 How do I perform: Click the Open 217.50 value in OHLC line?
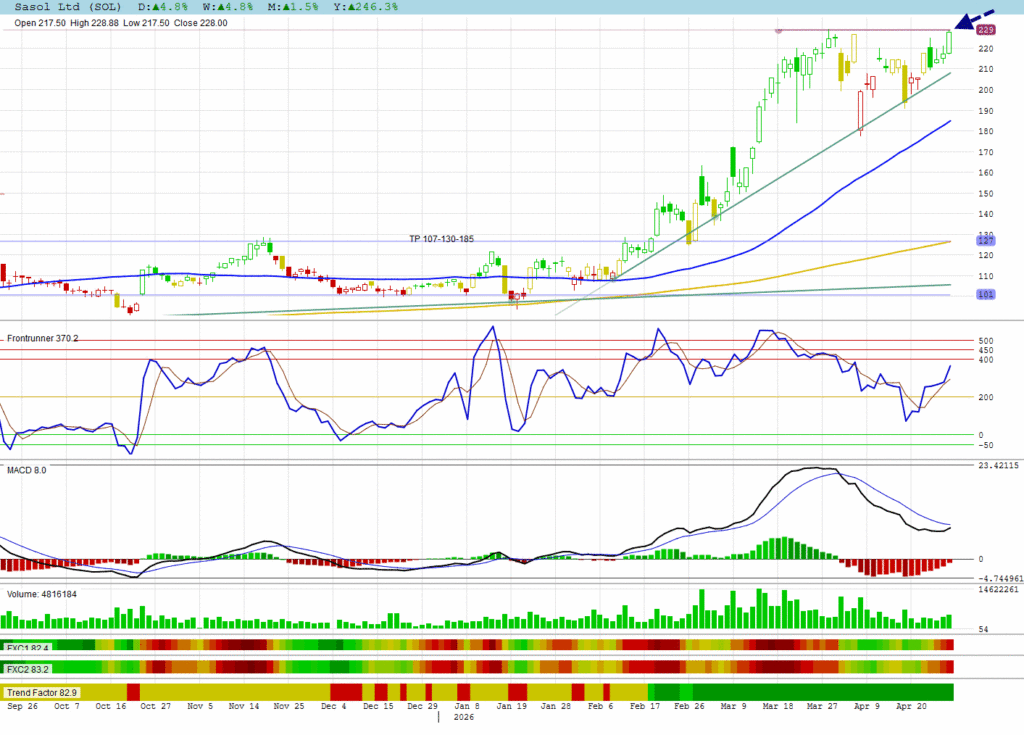42,23
